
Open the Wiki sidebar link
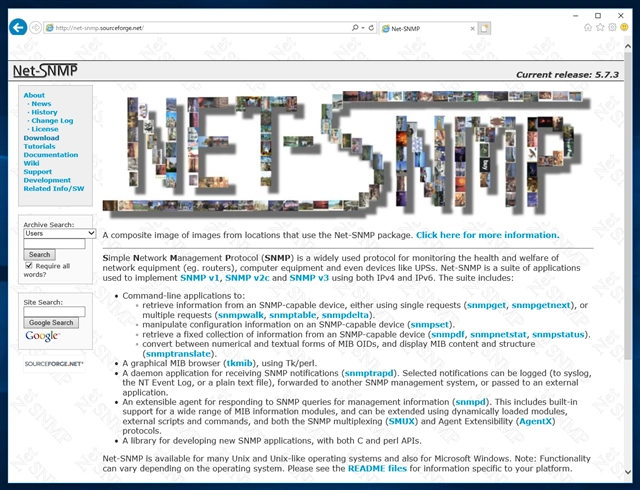tap(31, 163)
